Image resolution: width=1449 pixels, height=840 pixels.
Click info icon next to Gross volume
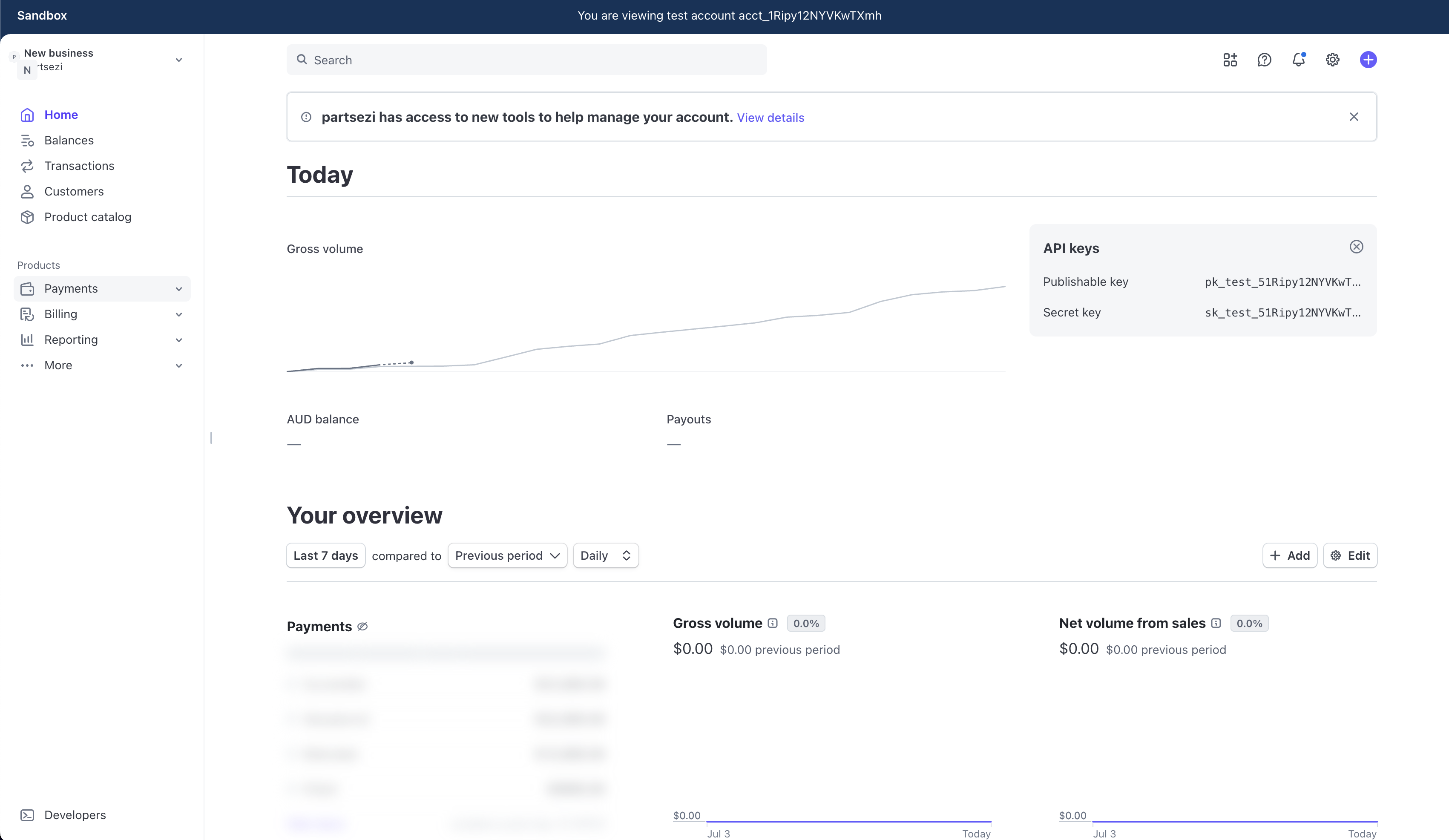click(x=773, y=623)
